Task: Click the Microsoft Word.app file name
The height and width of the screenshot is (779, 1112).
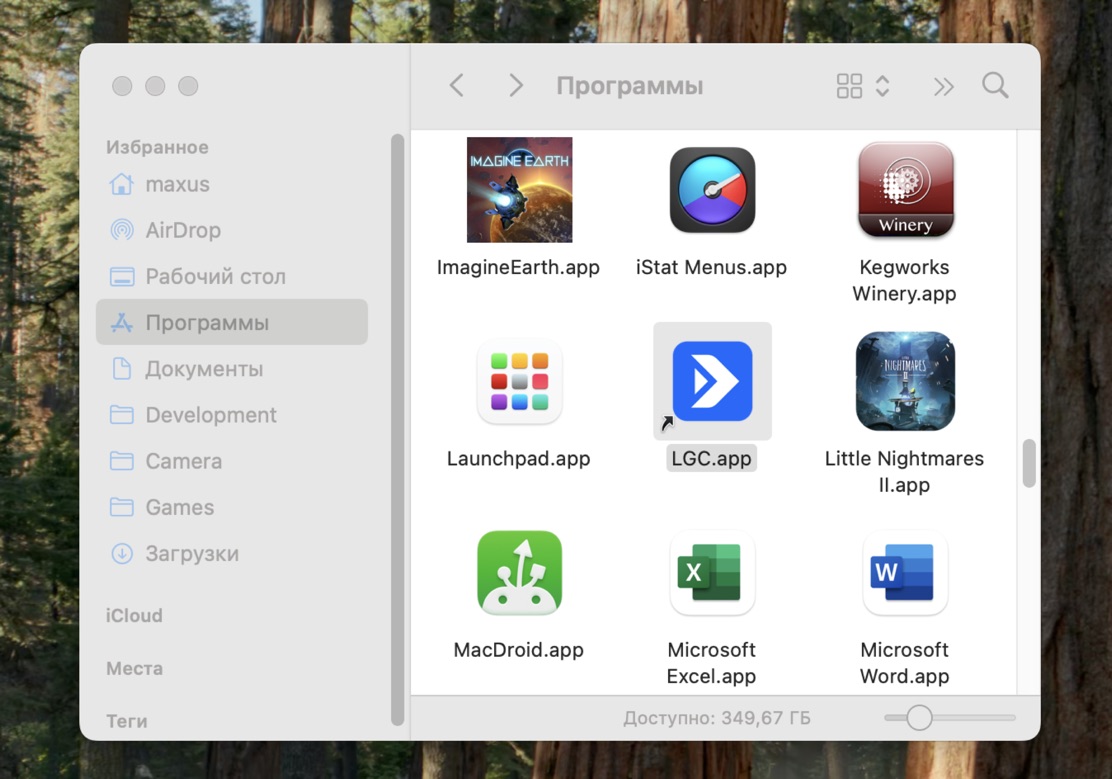Action: [904, 663]
